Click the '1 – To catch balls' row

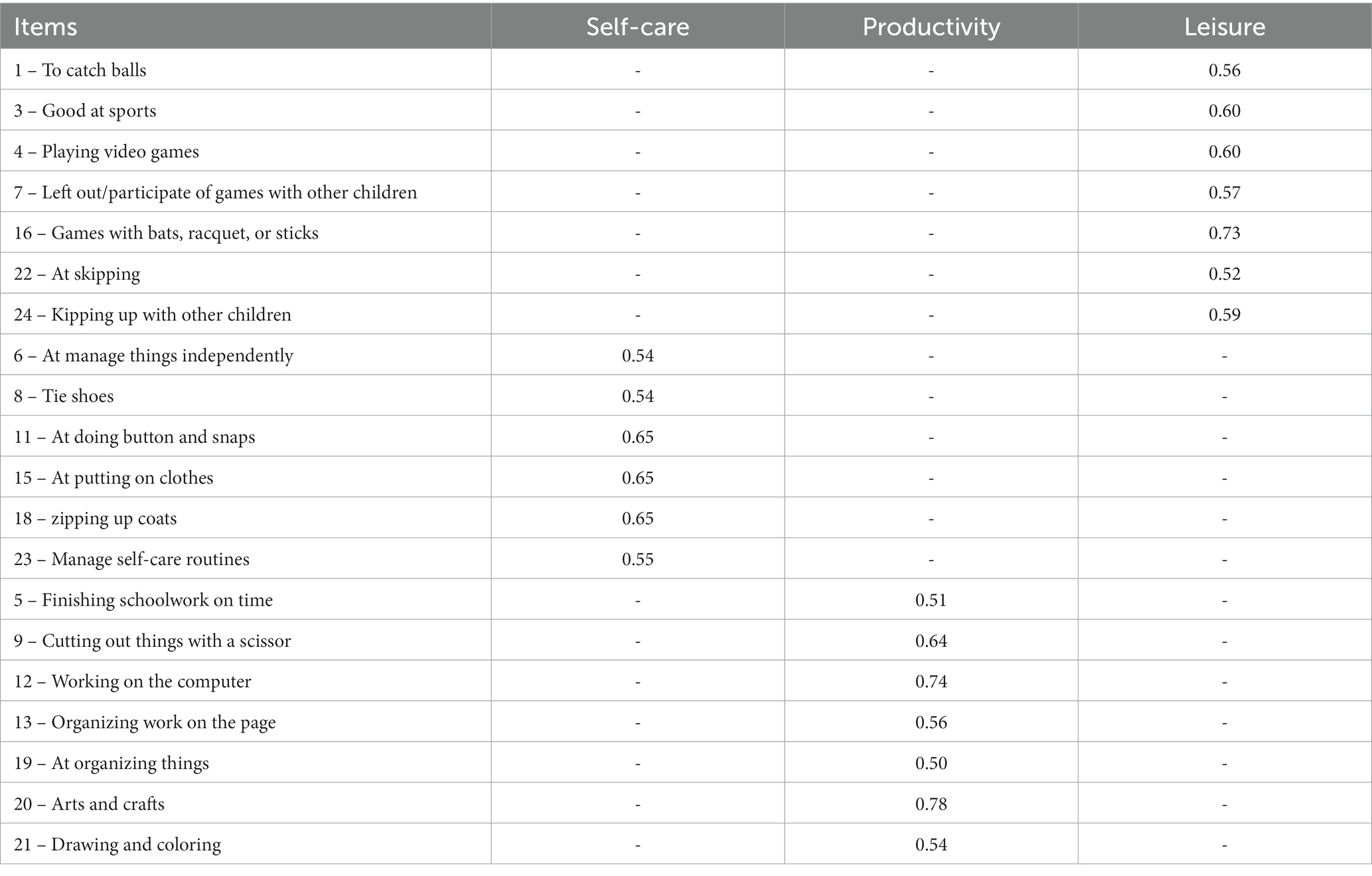(686, 70)
